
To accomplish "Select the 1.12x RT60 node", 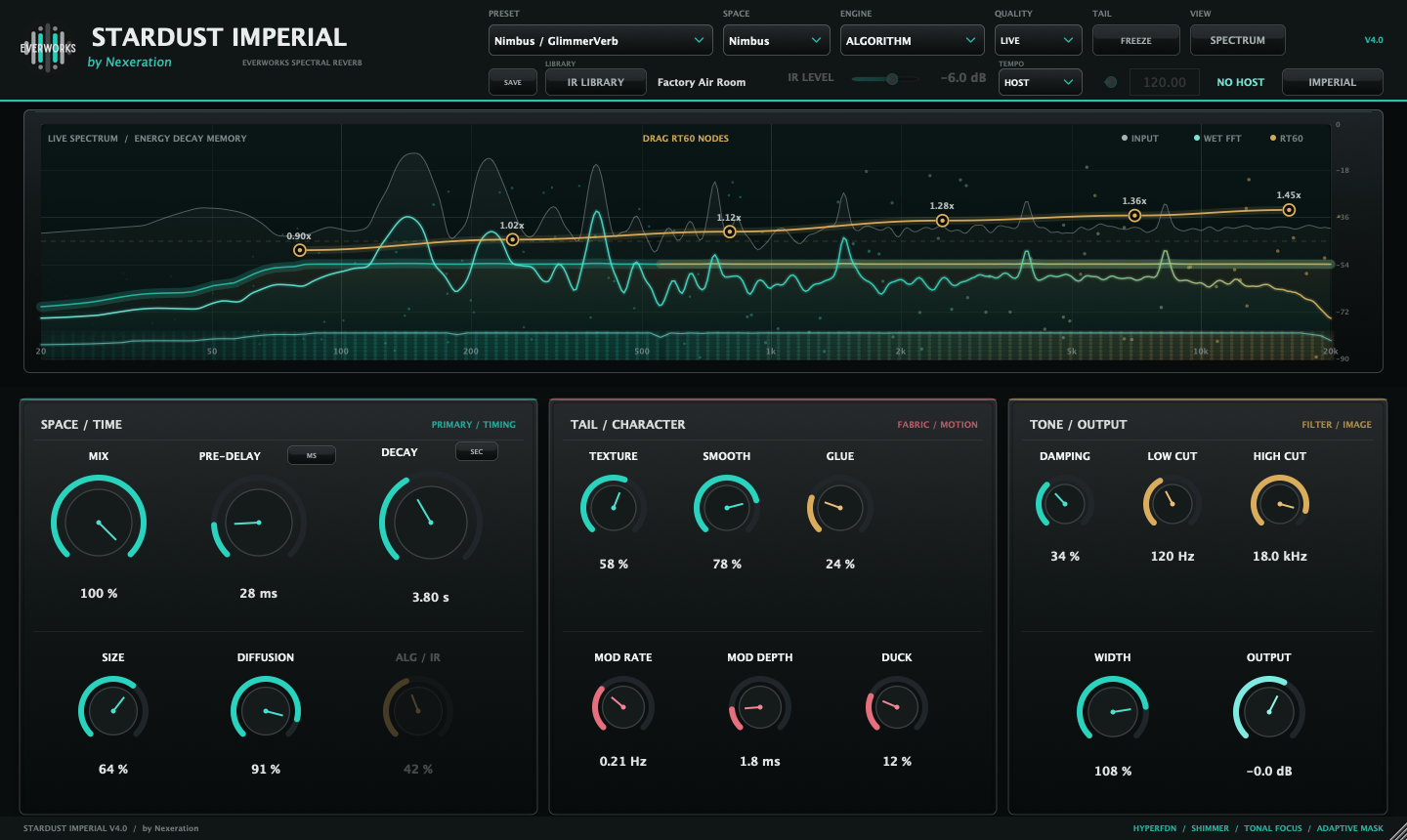I will coord(730,231).
